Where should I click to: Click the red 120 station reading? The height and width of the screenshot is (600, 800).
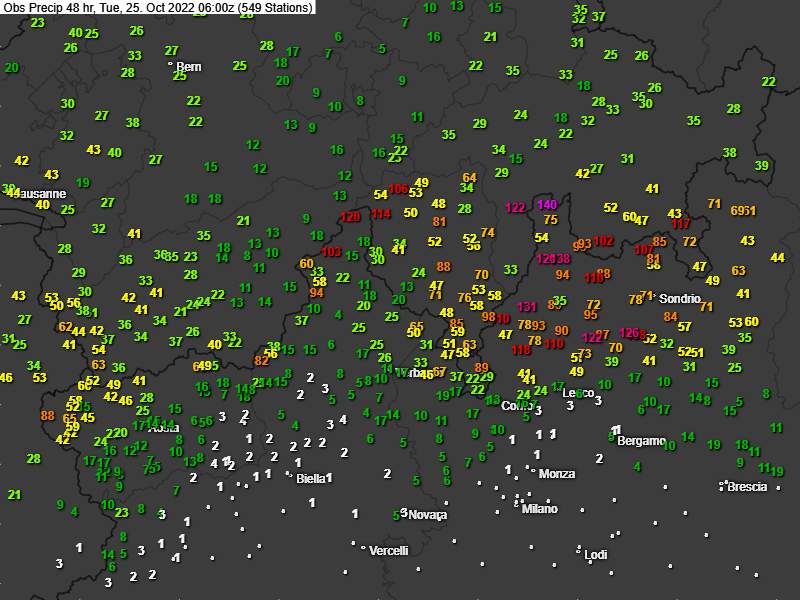click(350, 216)
